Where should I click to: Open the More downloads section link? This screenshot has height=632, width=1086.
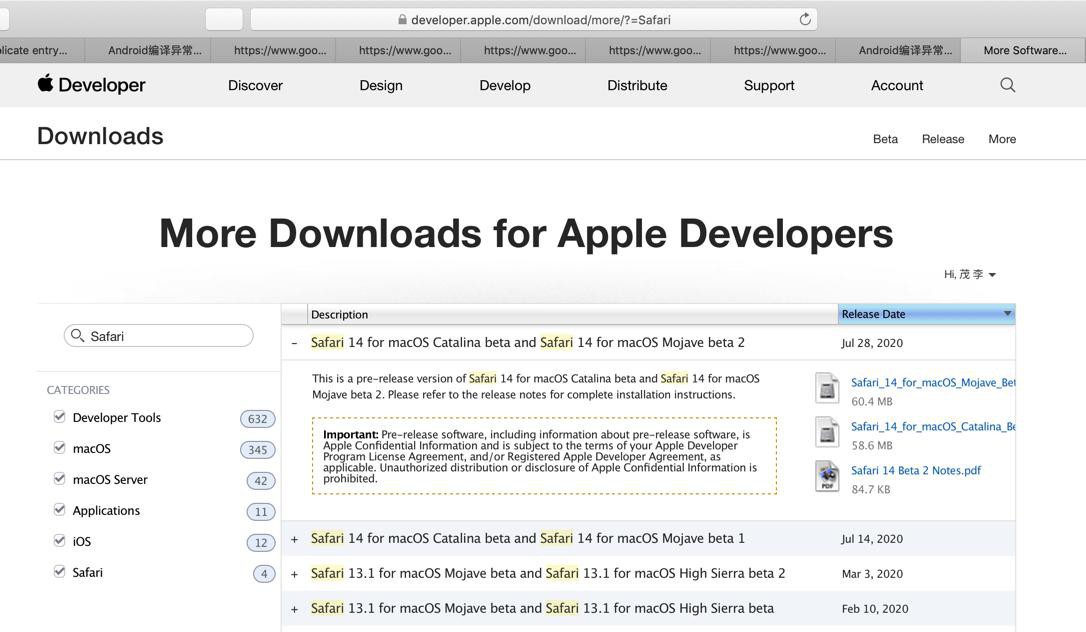1002,139
